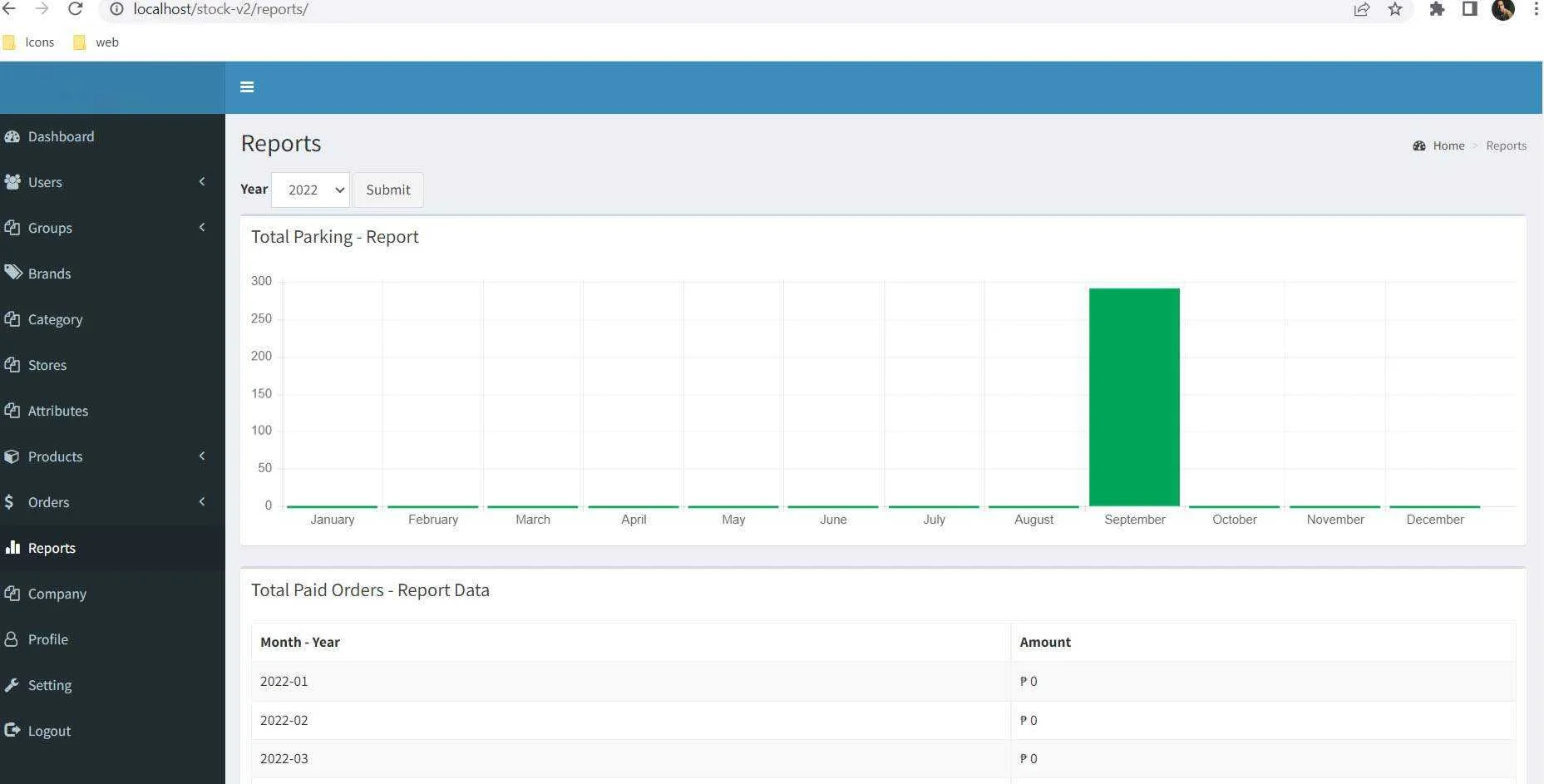Go forward with browser arrow
Screen dimensions: 1544x784
pos(42,9)
